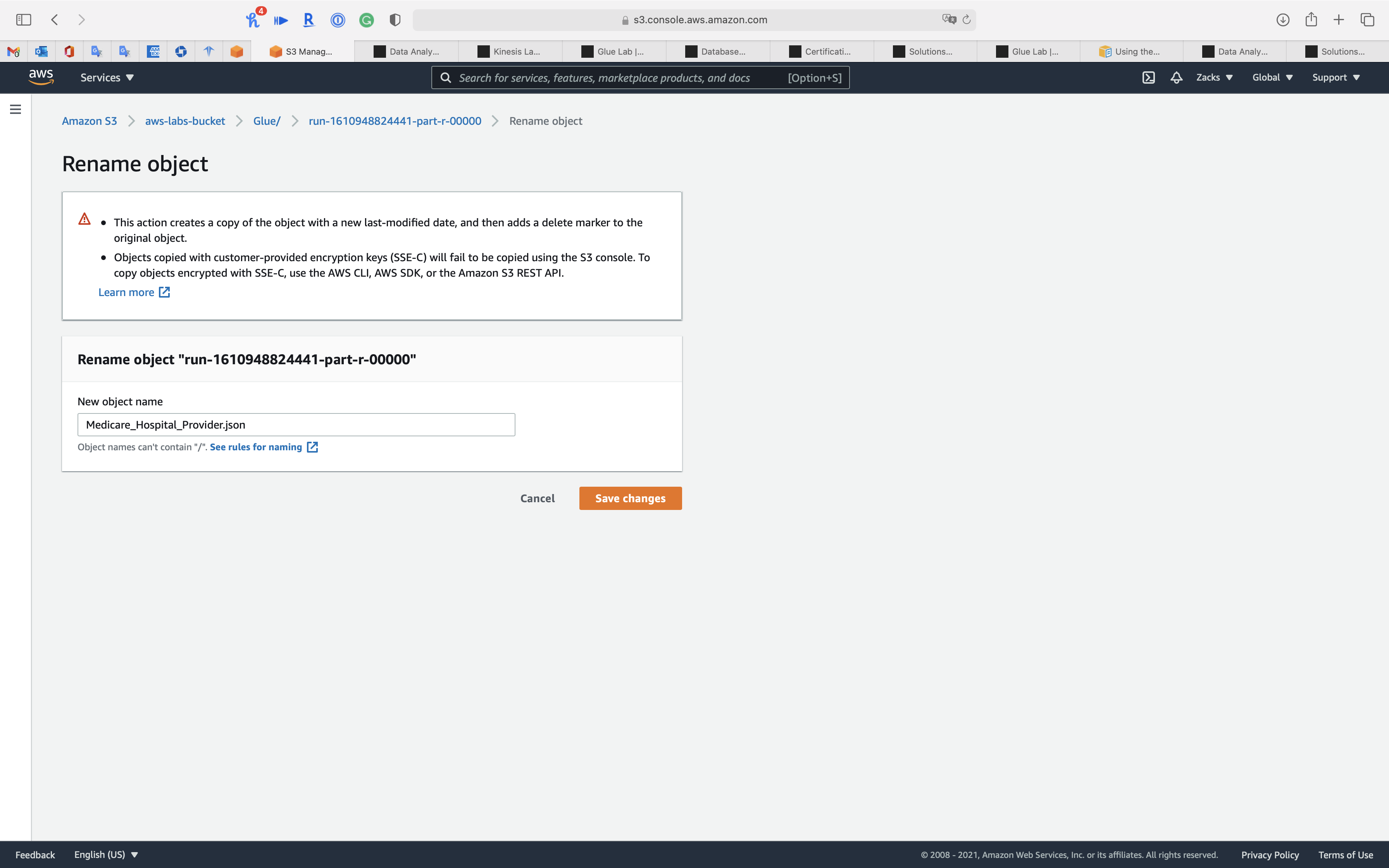The height and width of the screenshot is (868, 1389).
Task: Click the Save changes button
Action: [630, 498]
